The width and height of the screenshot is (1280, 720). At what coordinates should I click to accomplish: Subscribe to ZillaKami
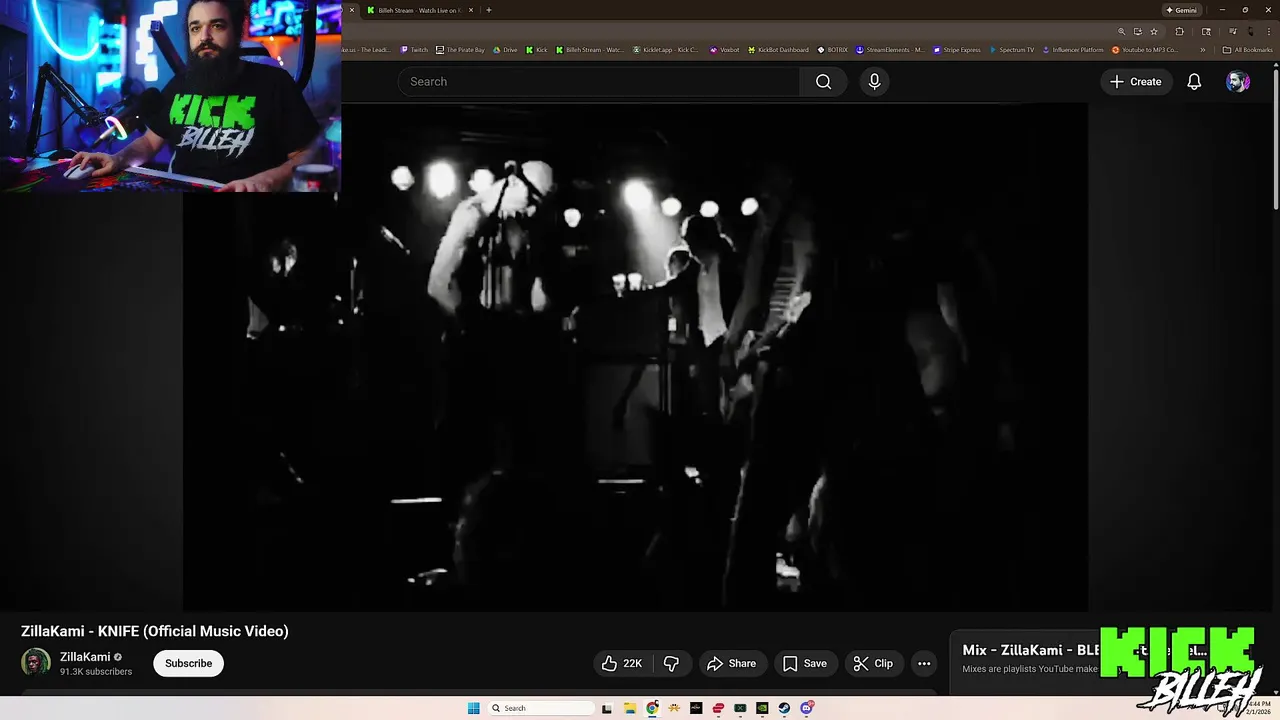(188, 663)
